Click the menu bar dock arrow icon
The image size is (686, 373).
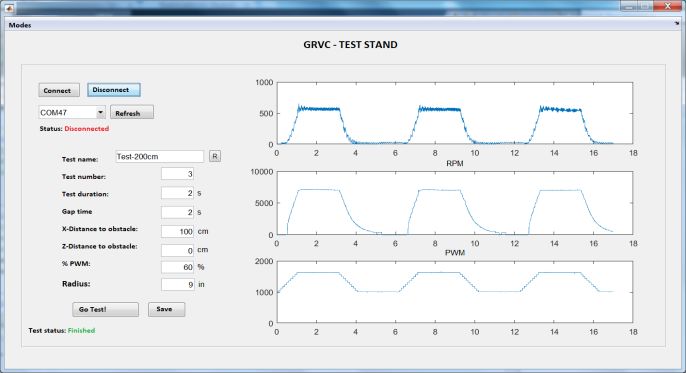677,24
